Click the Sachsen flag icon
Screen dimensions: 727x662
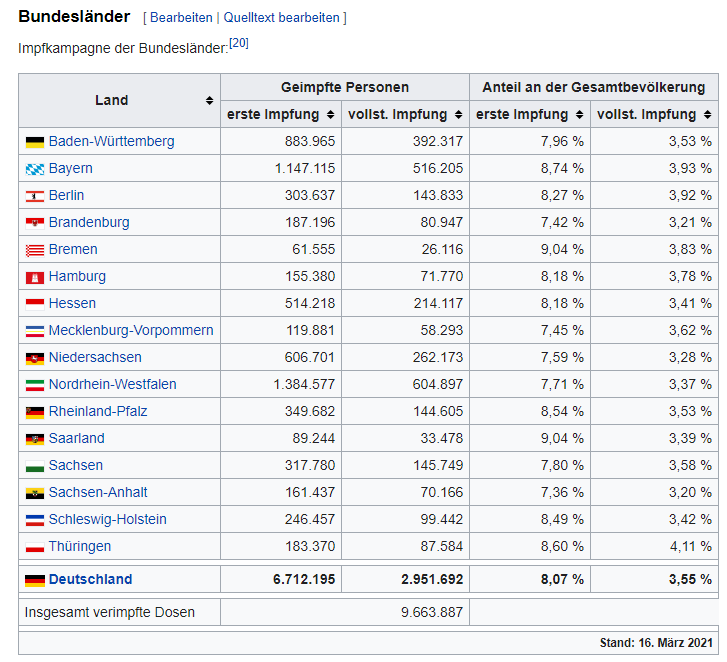(35, 466)
